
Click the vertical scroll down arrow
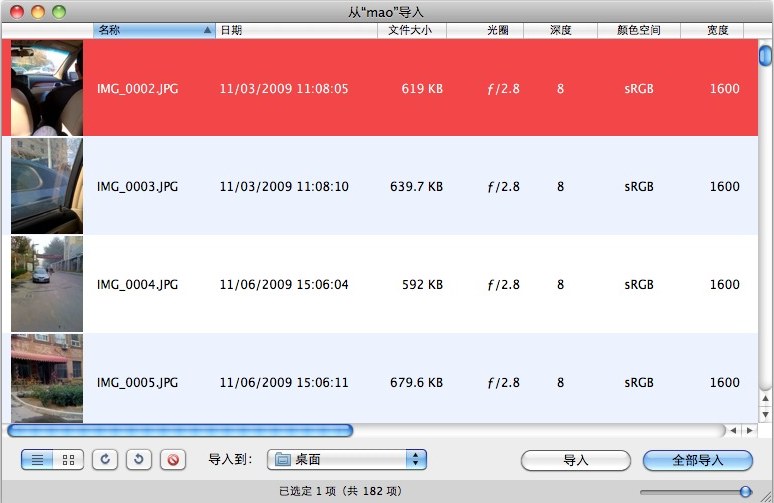click(x=765, y=415)
